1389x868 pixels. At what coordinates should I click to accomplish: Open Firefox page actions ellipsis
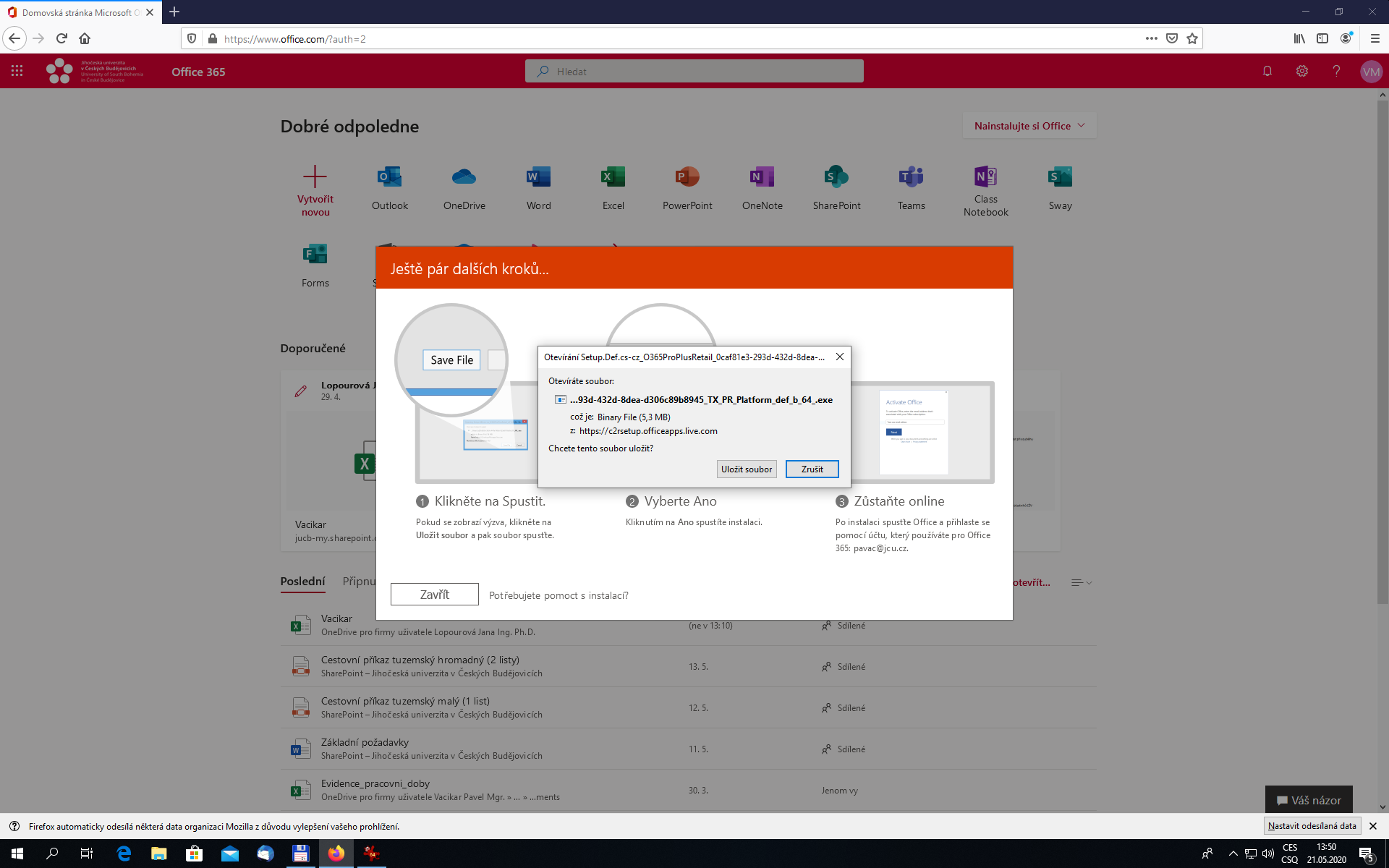1152,38
